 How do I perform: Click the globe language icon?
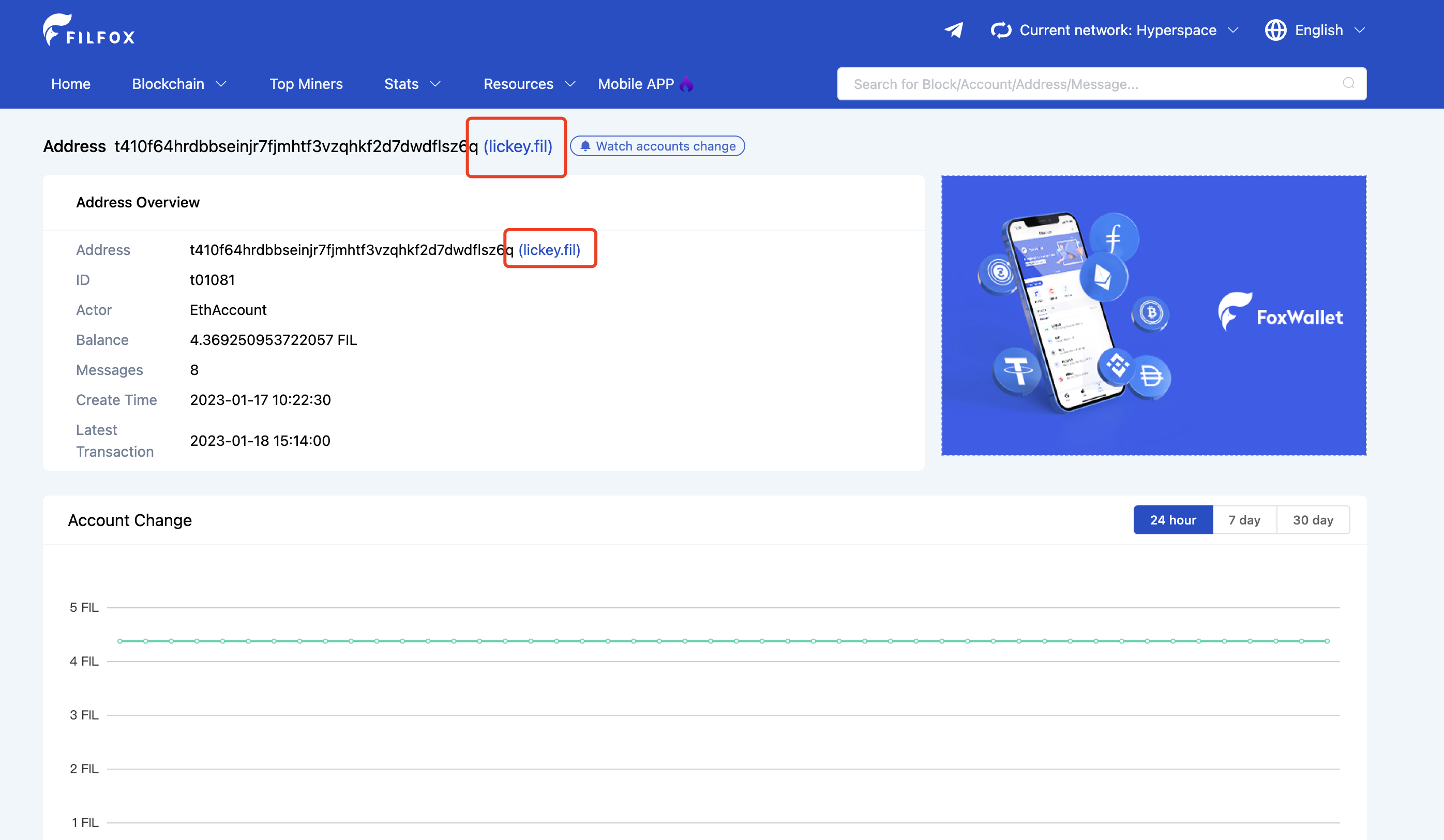(x=1275, y=30)
